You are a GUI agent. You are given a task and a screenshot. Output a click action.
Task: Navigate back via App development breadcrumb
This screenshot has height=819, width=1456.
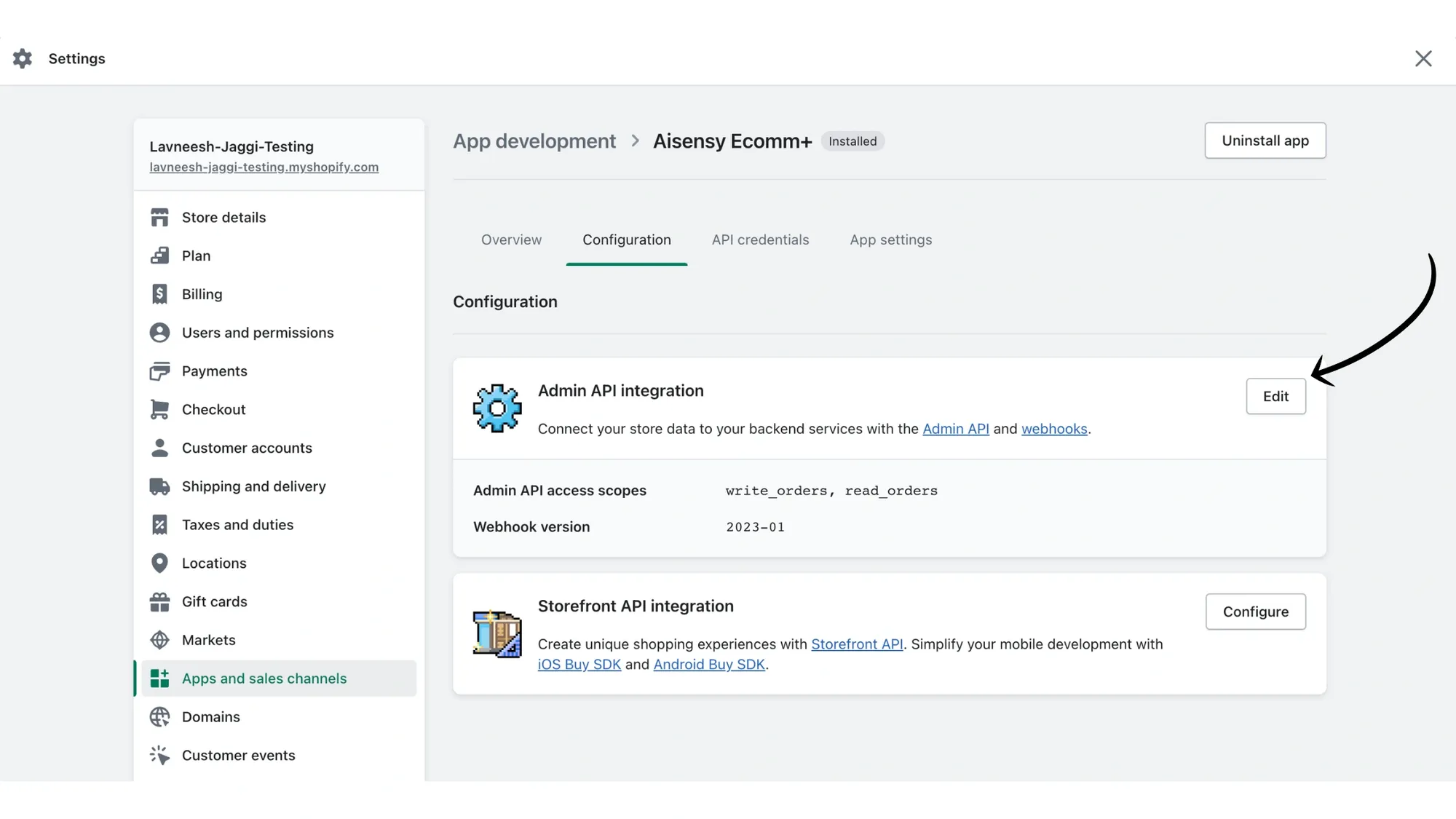point(534,141)
